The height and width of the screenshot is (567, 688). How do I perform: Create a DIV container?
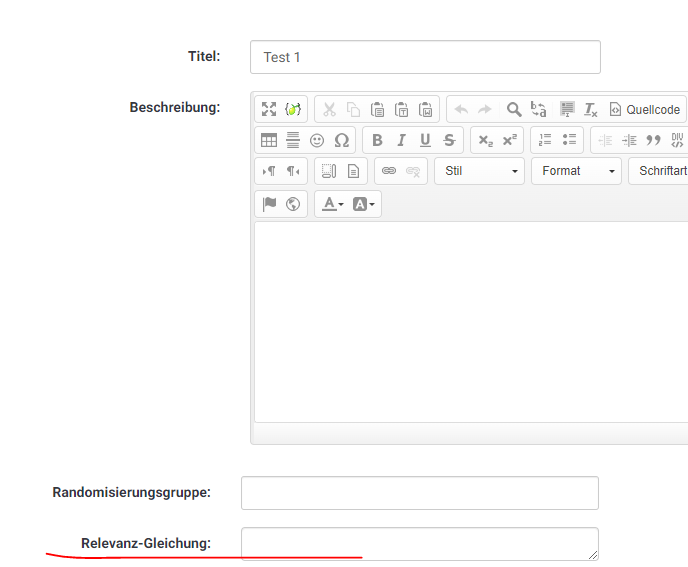(677, 140)
